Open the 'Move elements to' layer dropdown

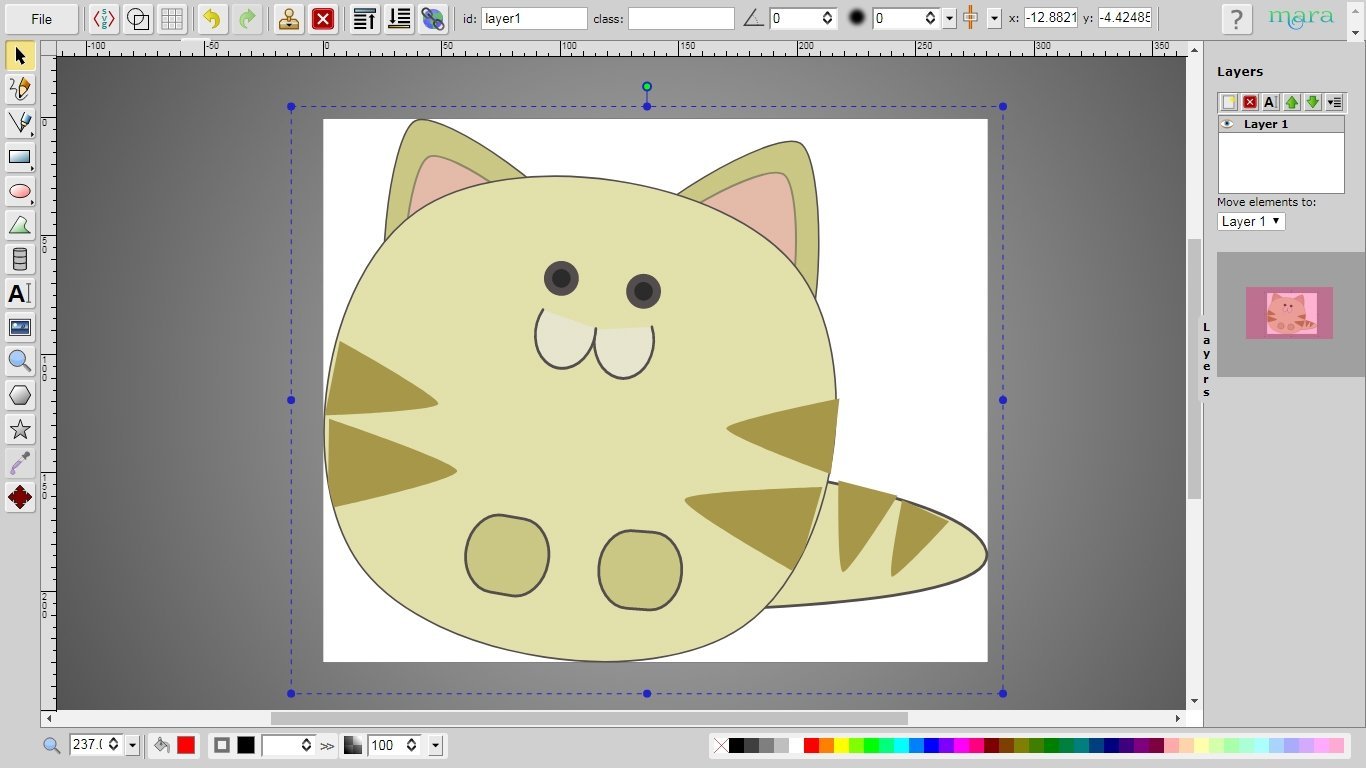tap(1251, 221)
